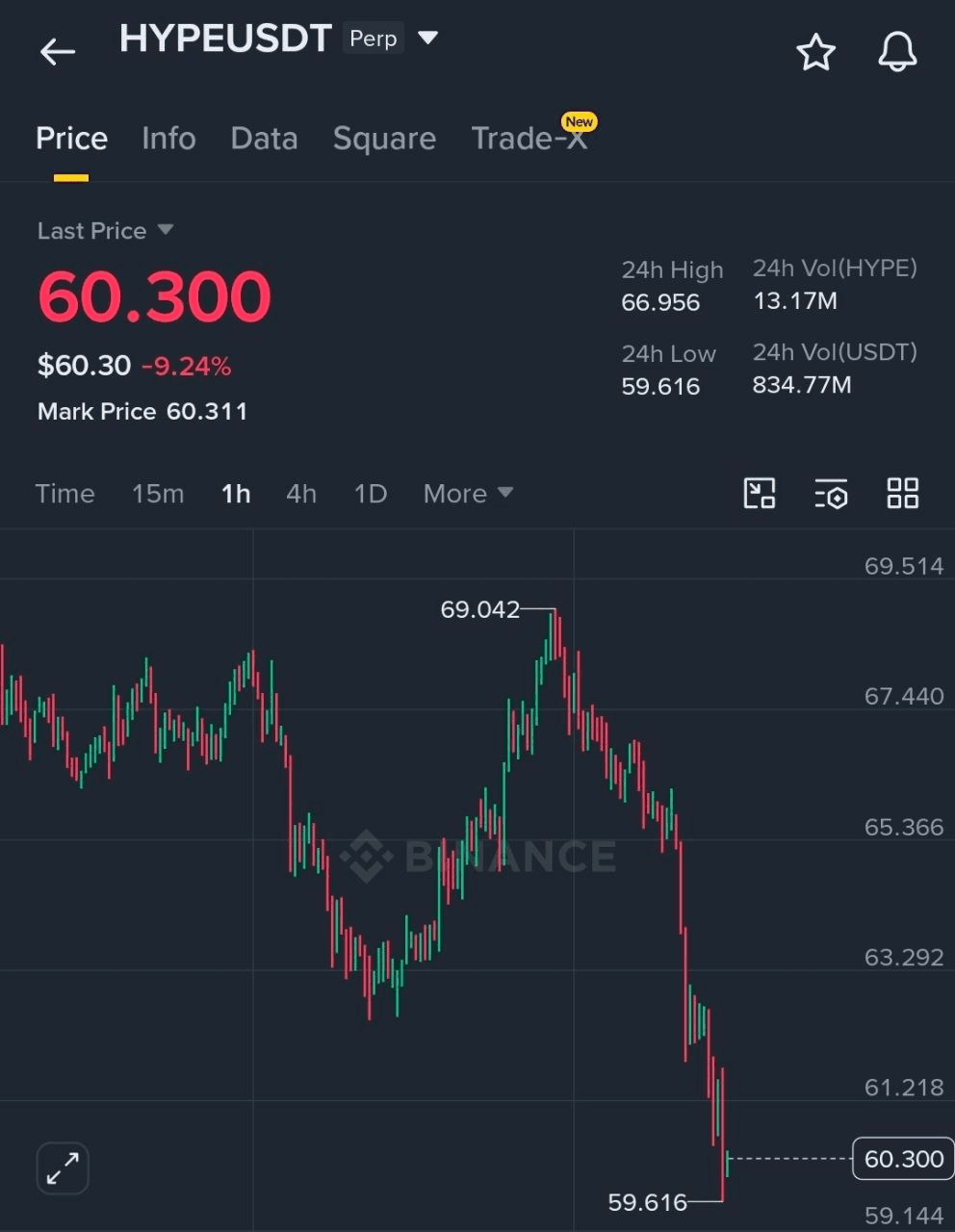Open the chart drawing tools icon
955x1232 pixels.
[760, 494]
